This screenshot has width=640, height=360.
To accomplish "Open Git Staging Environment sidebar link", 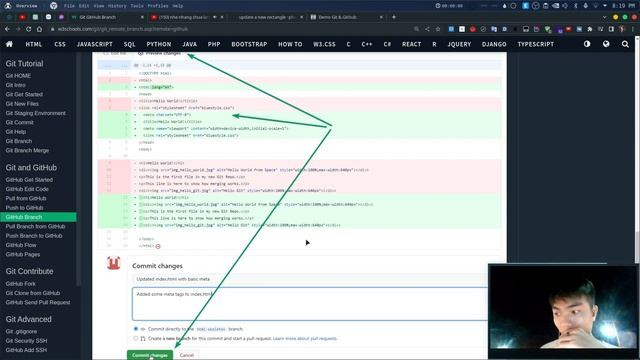I will click(x=36, y=113).
